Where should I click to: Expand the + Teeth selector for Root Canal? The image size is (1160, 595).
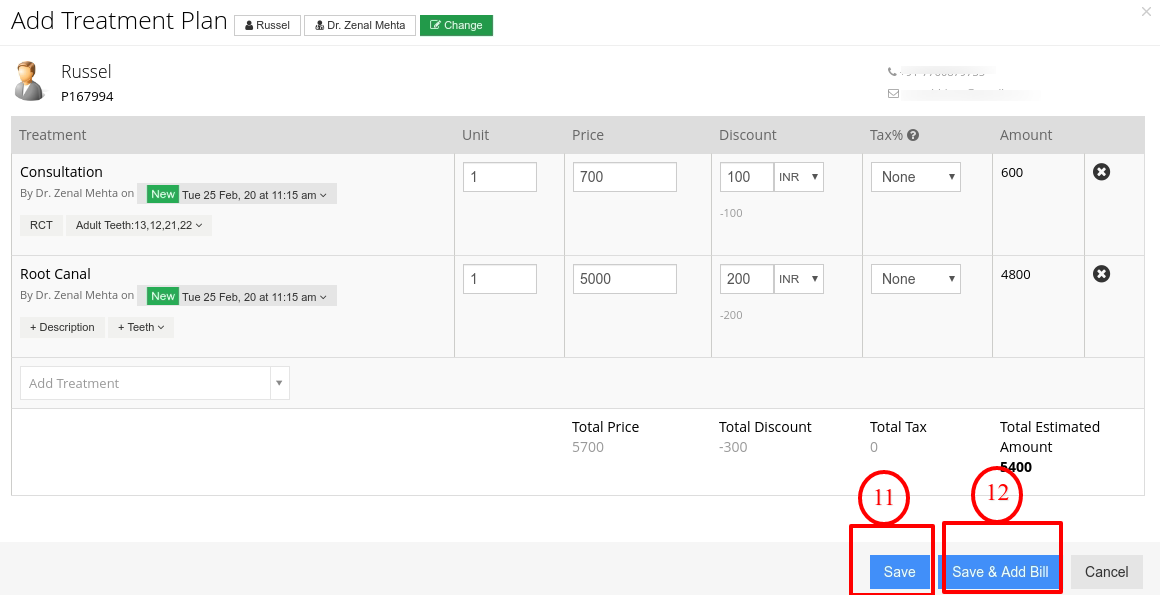[x=141, y=327]
